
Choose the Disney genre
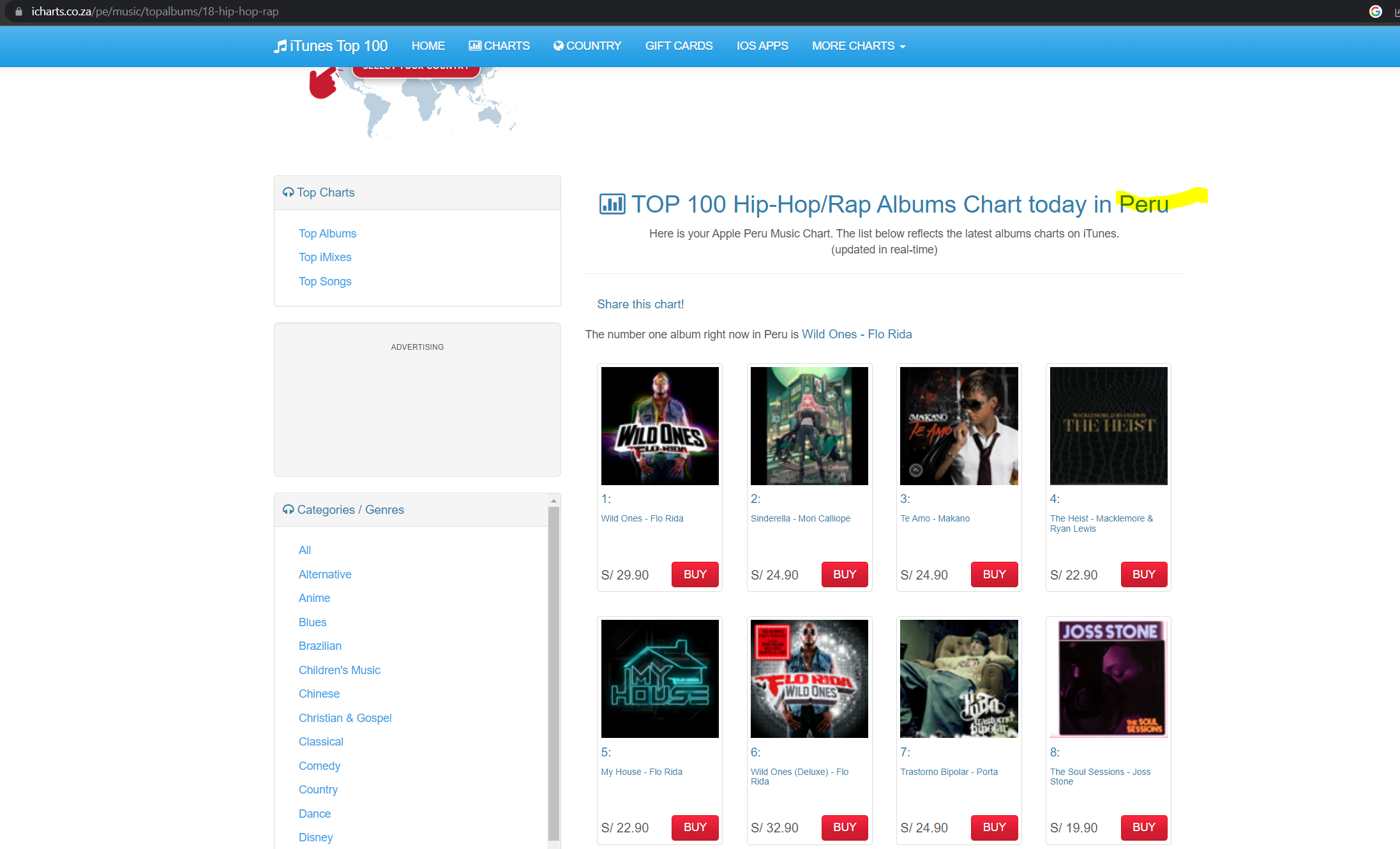click(315, 838)
